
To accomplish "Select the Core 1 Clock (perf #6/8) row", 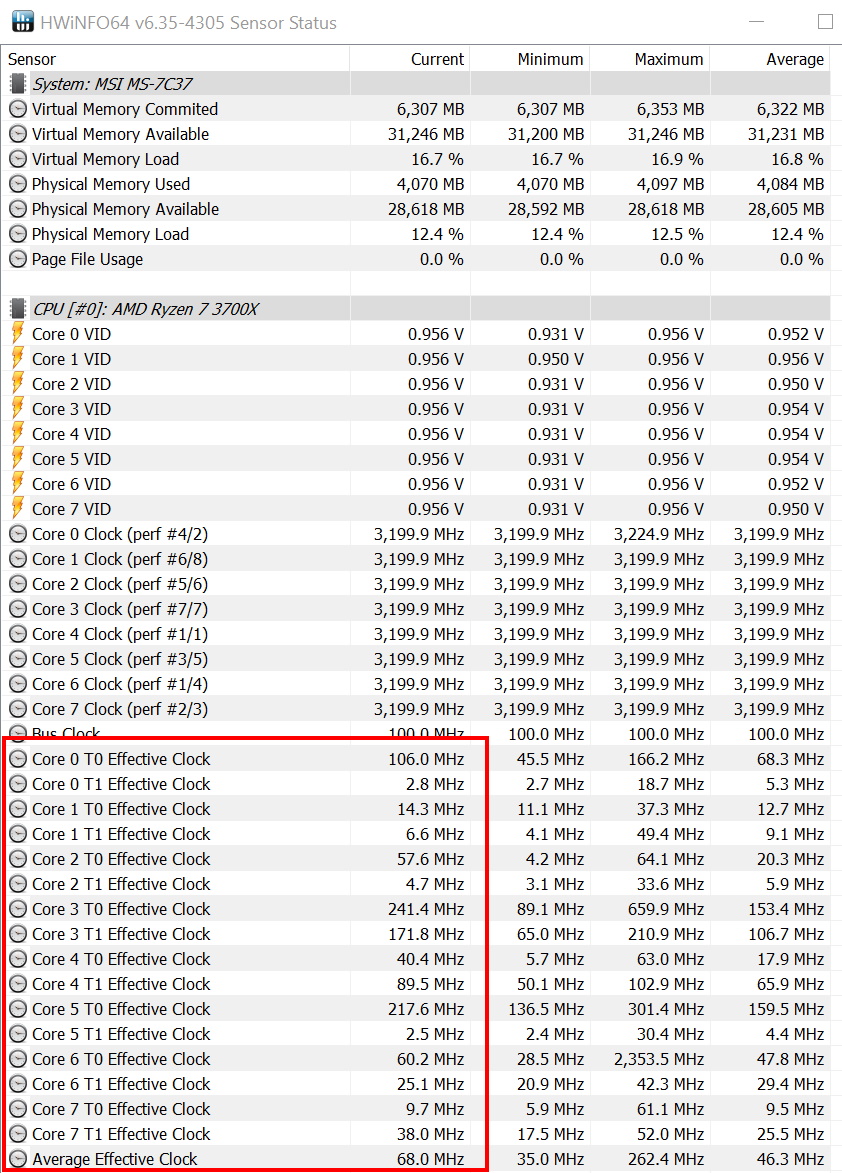I will 416,559.
